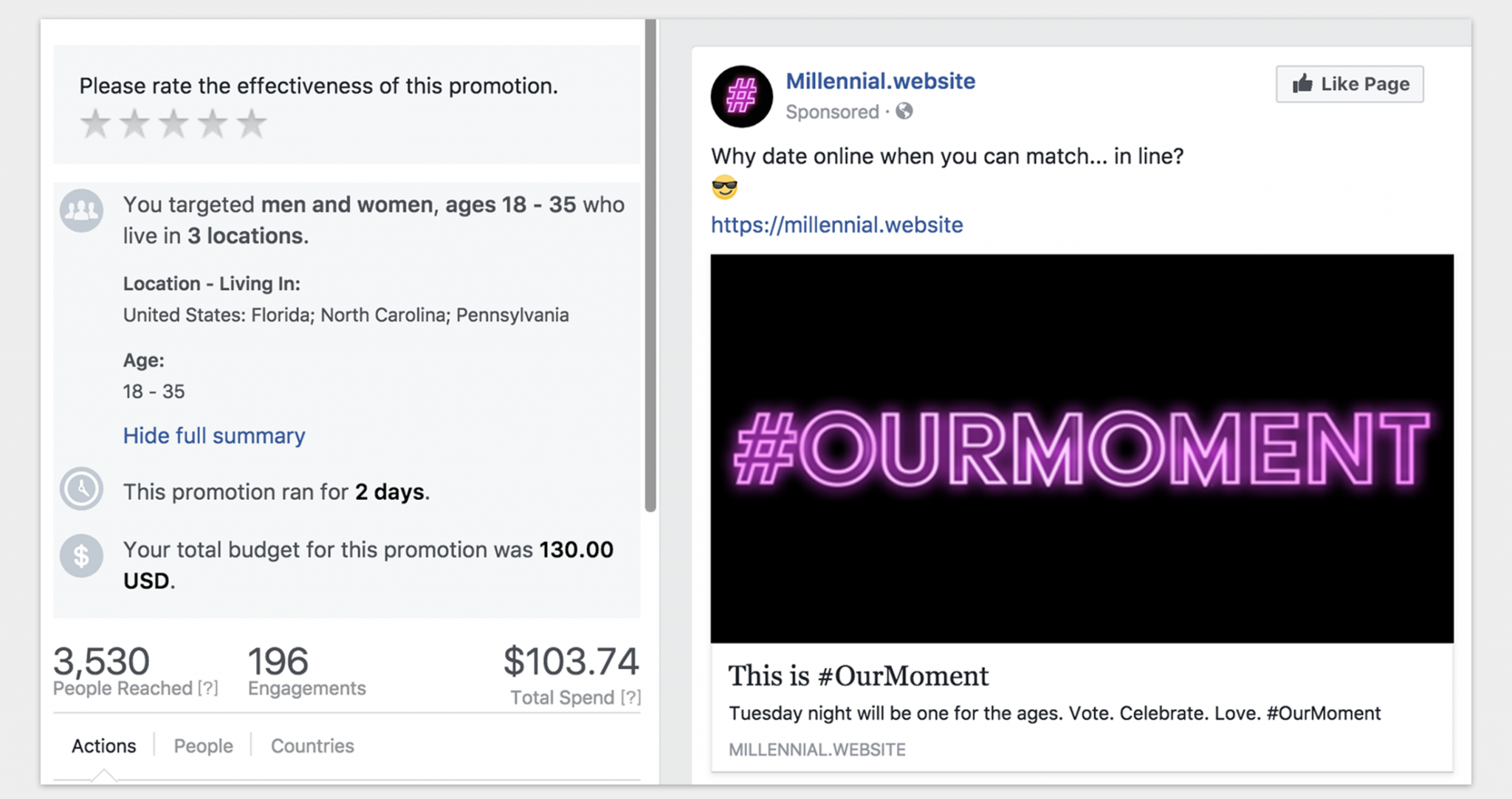Rate the promotion with the first star
This screenshot has width=1512, height=799.
pos(95,123)
